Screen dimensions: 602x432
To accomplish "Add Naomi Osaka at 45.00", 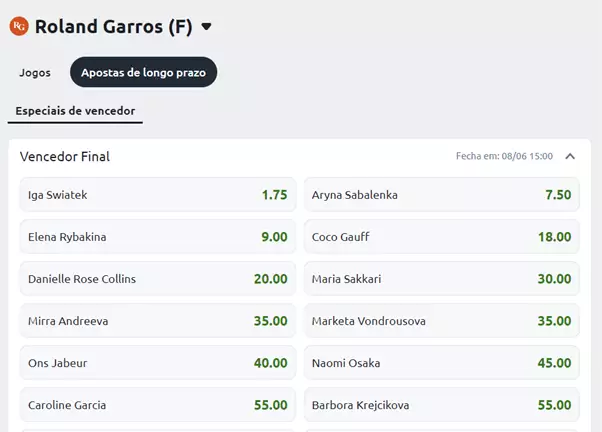I will (442, 363).
